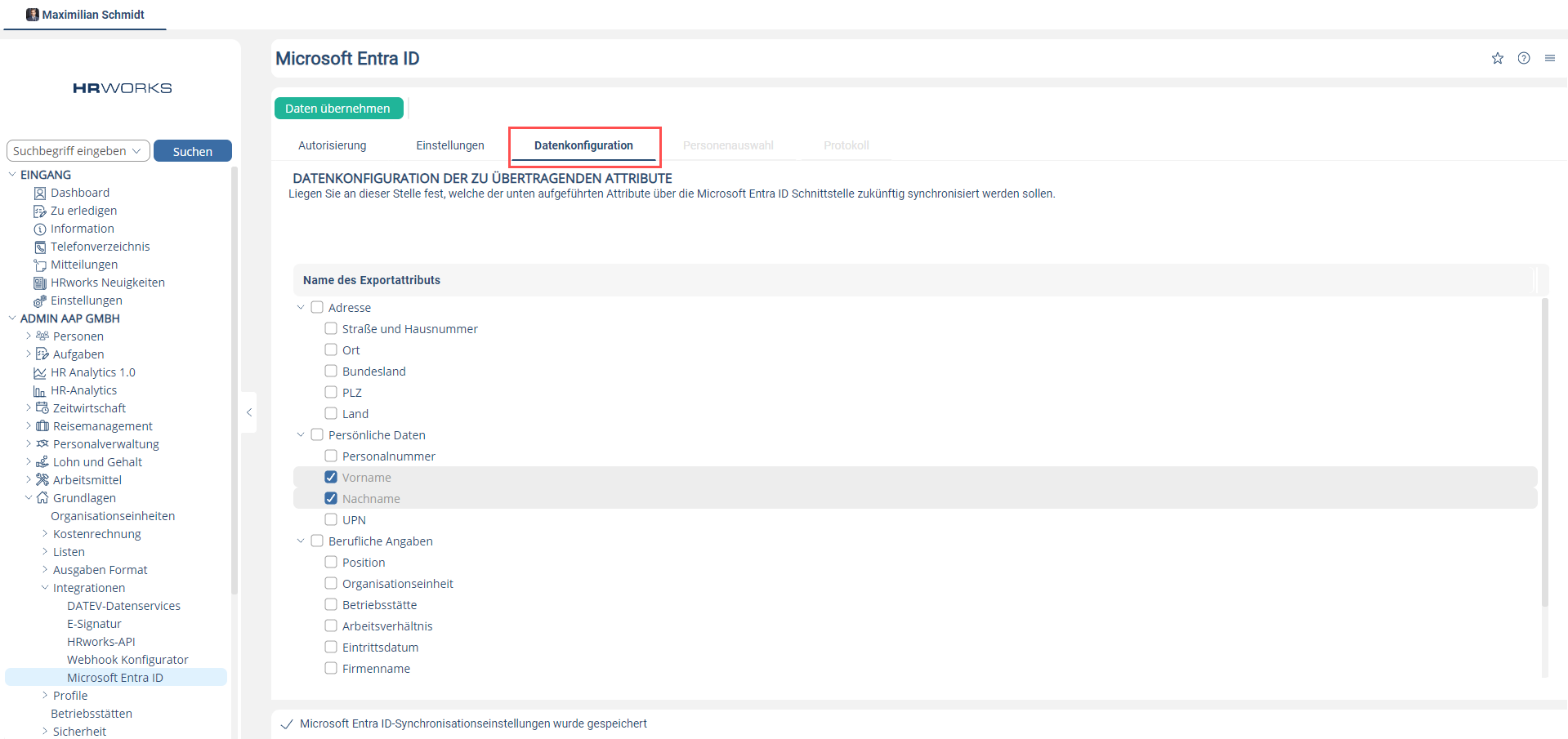Click the Zeitwirtschaft calendar icon
Viewport: 1568px width, 739px height.
(42, 408)
